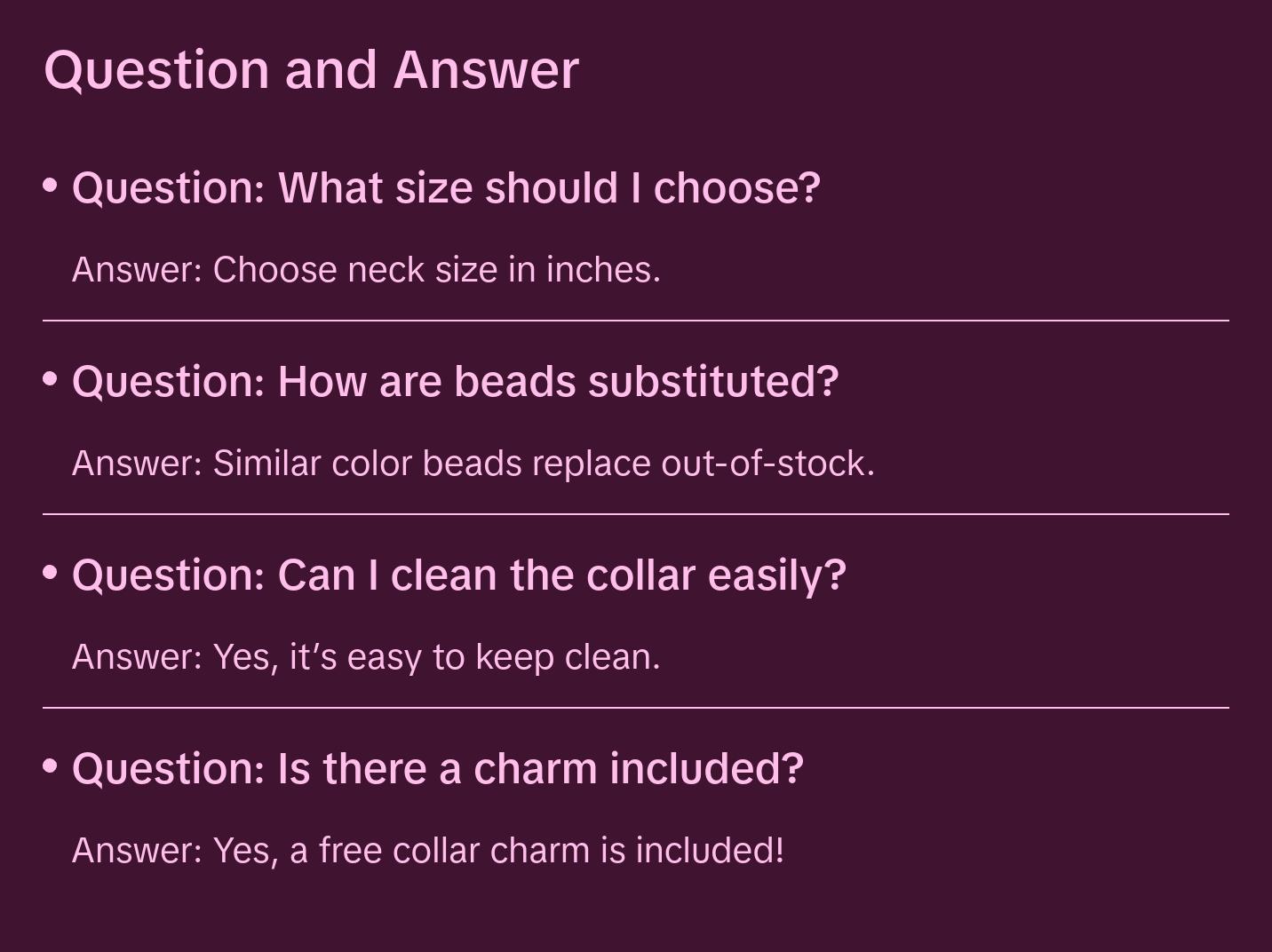Click divider line below keep clean answer
The image size is (1272, 952).
click(636, 708)
